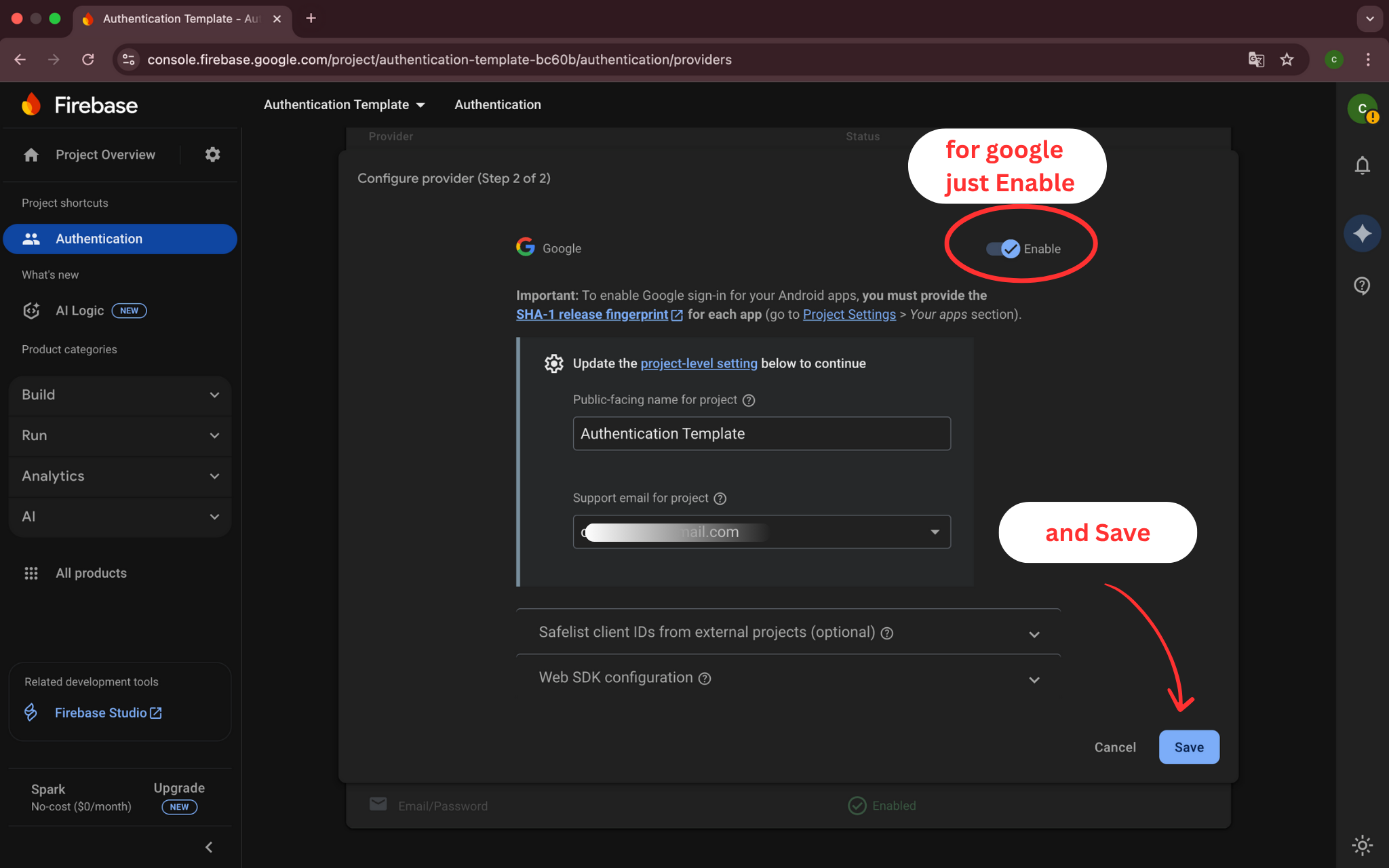Viewport: 1389px width, 868px height.
Task: Toggle light/dark theme sun icon
Action: pyautogui.click(x=1362, y=844)
